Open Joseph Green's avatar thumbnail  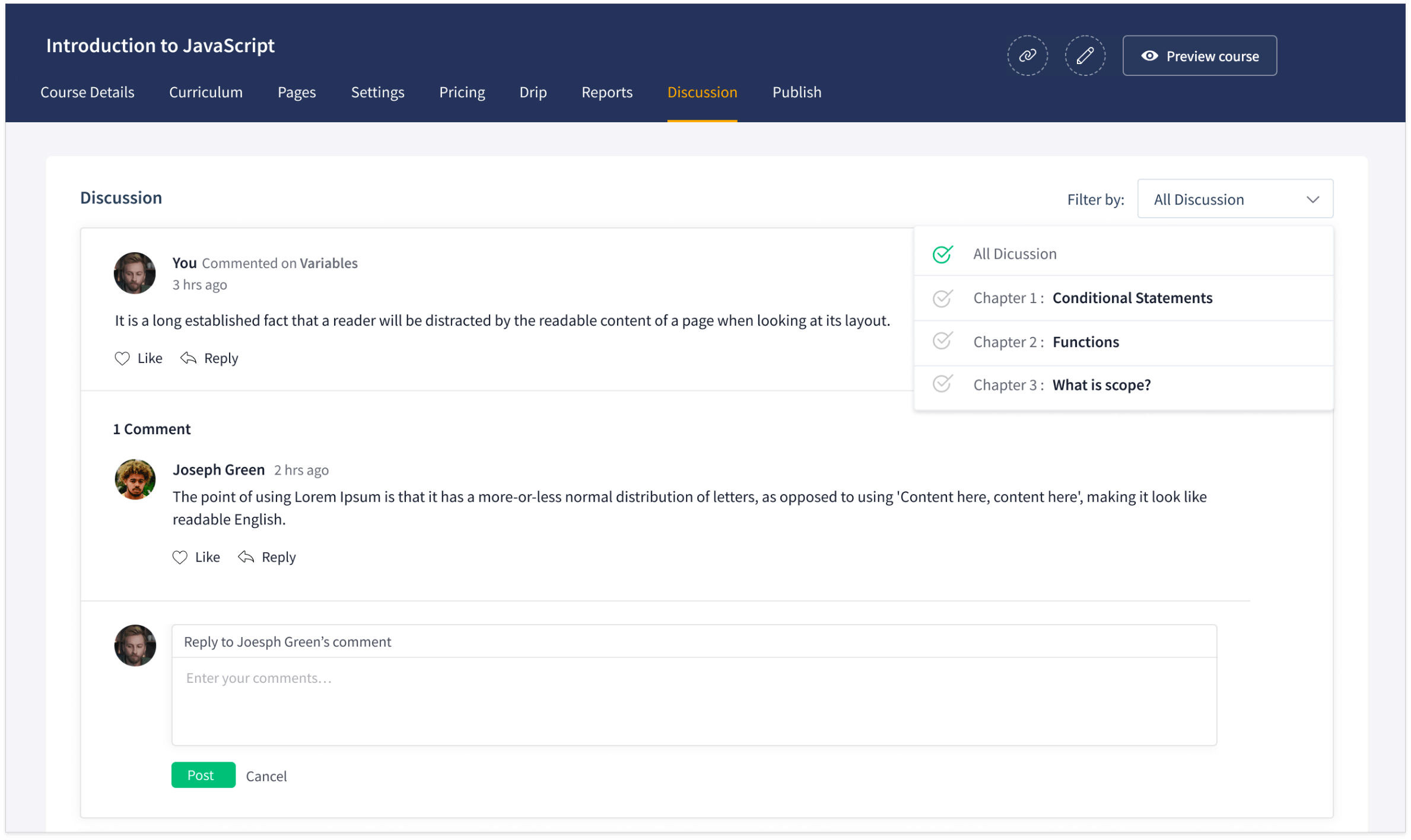[x=135, y=479]
